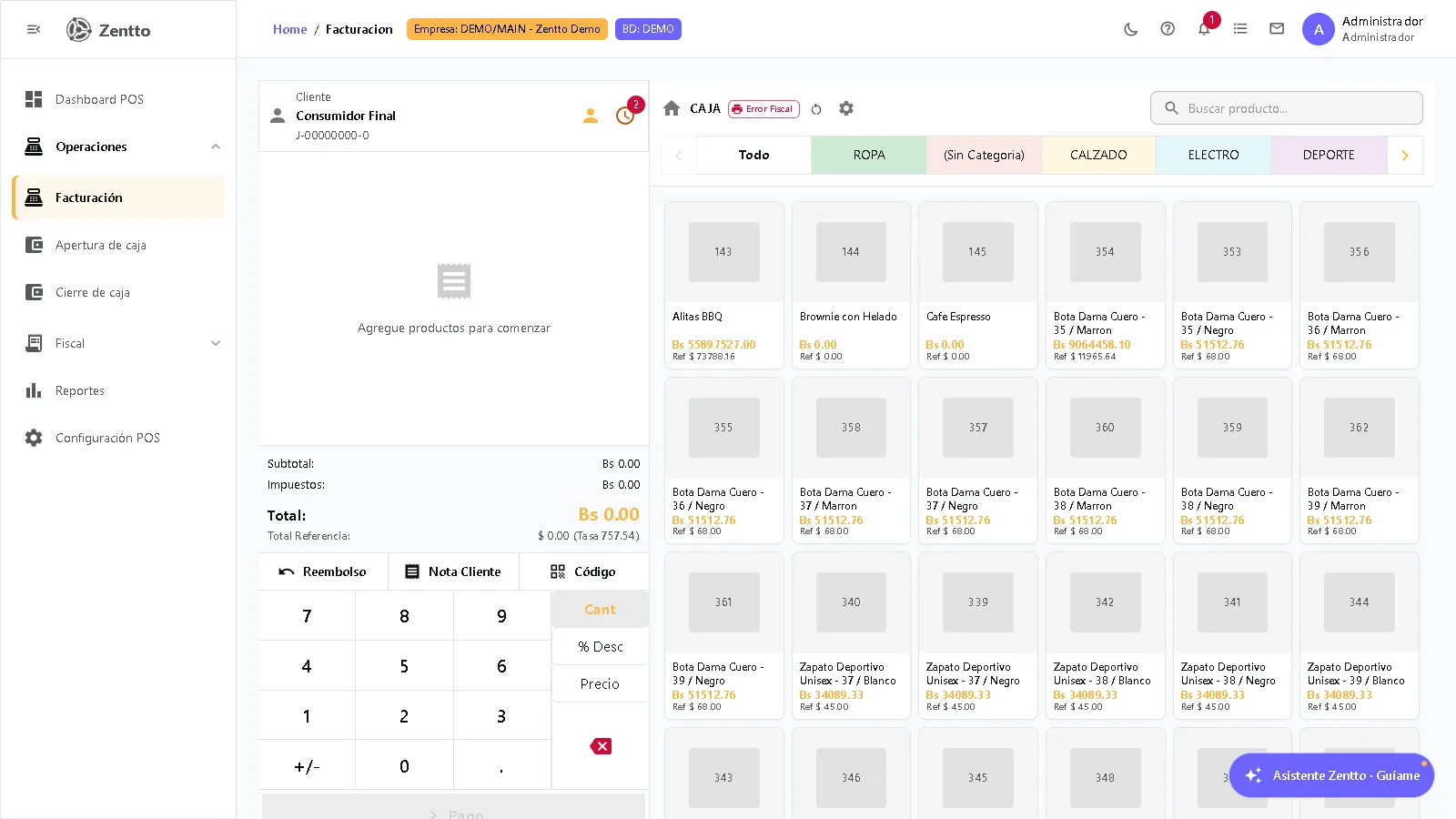This screenshot has width=1456, height=819.
Task: Tap keypad number 0
Action: (x=404, y=766)
